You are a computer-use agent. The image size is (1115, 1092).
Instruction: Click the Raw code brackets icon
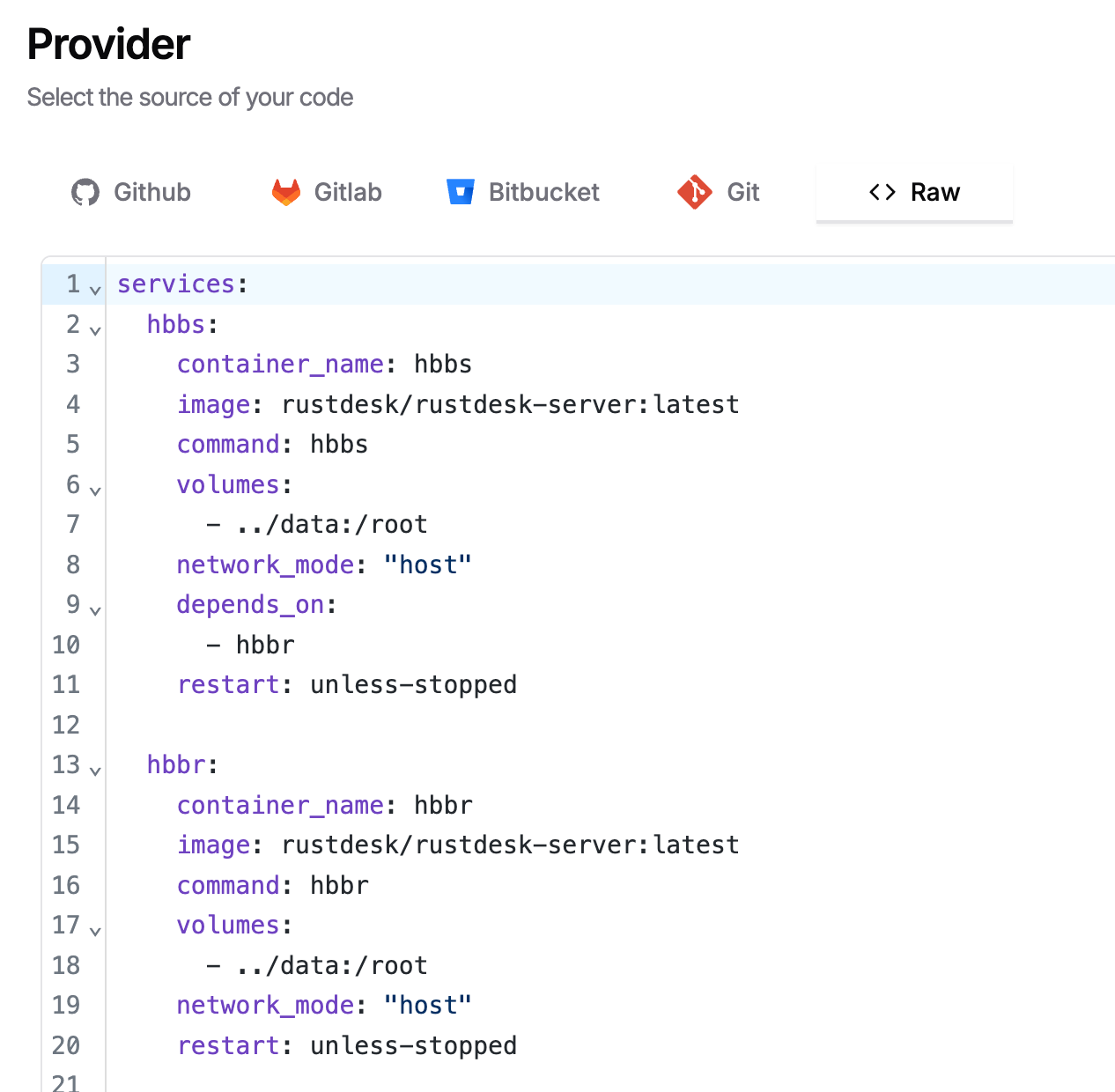pyautogui.click(x=882, y=192)
